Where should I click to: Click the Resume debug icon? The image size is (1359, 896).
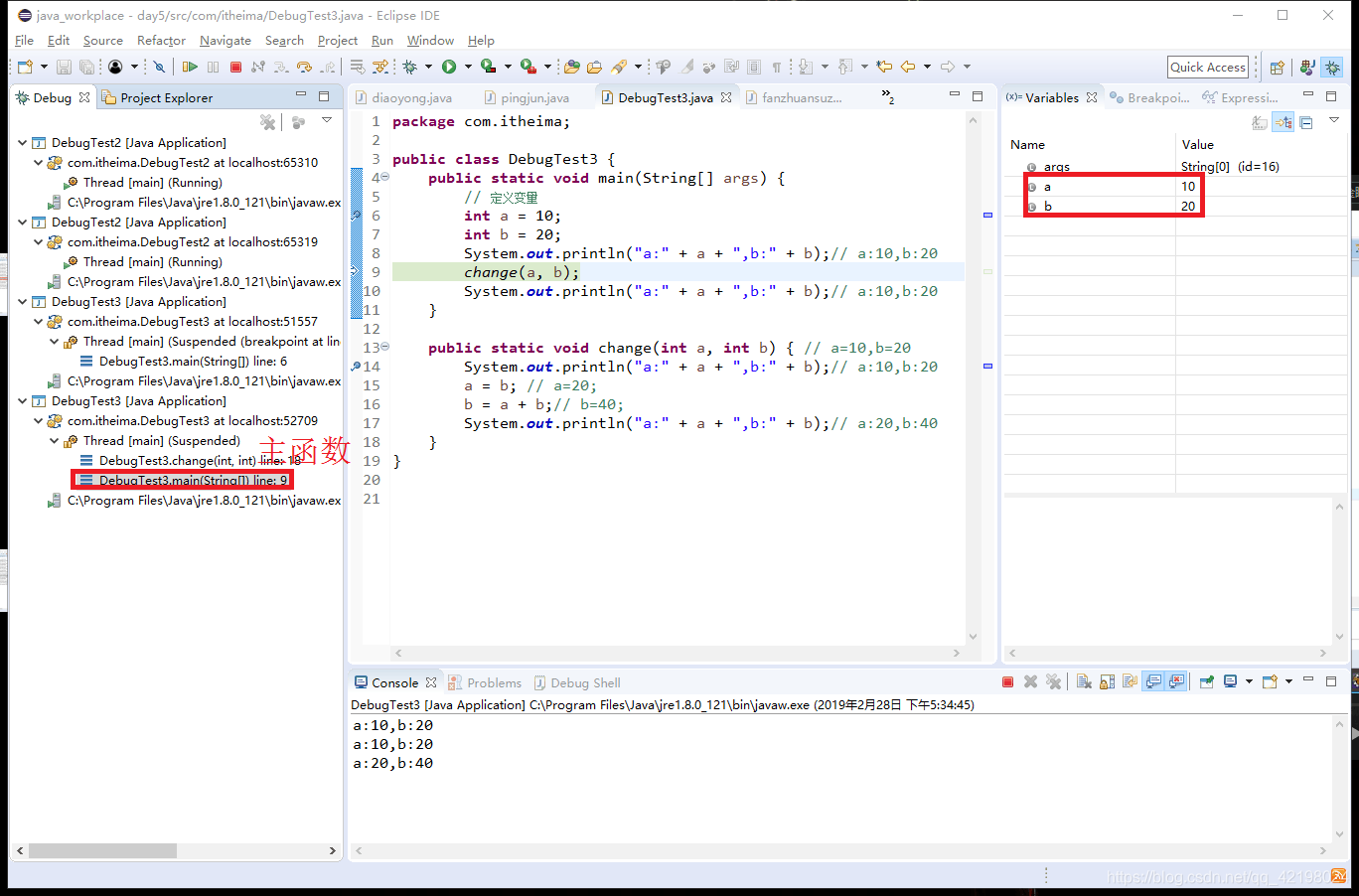coord(192,67)
